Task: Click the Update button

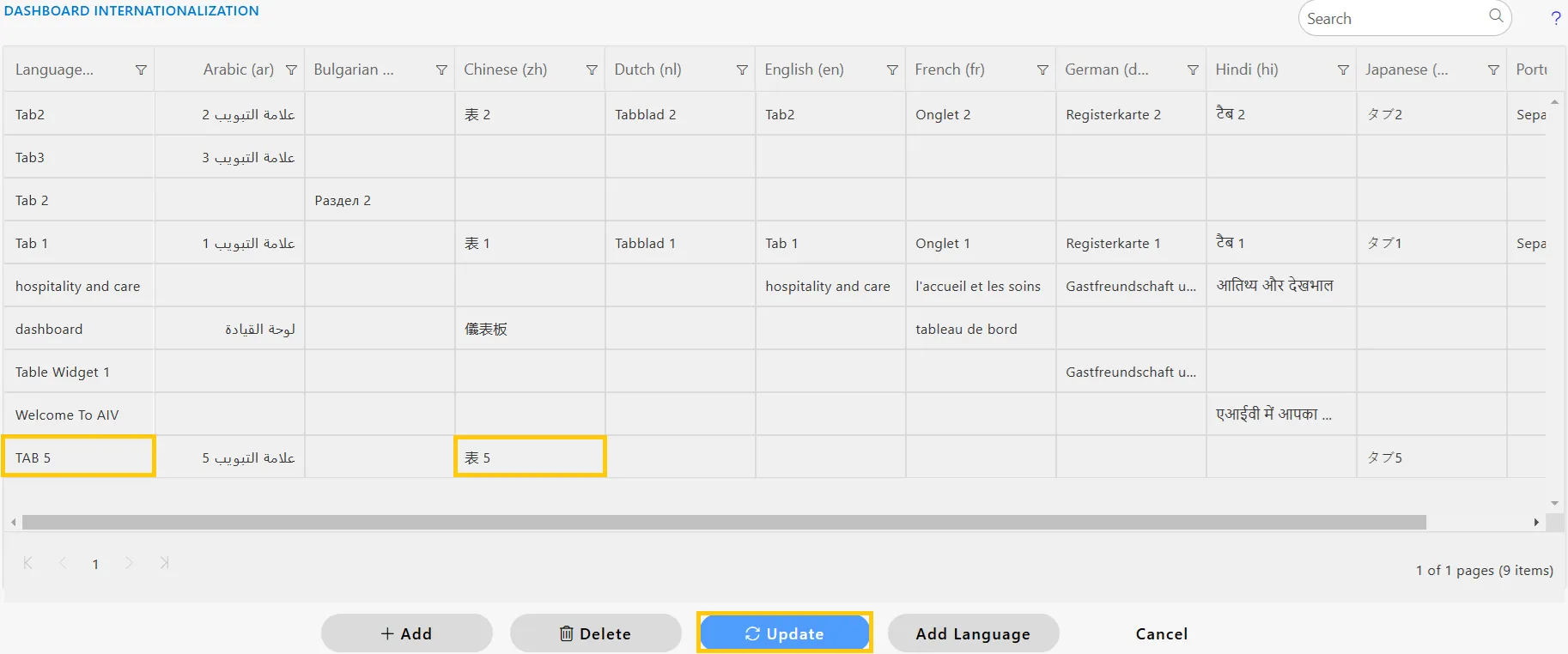Action: [785, 633]
